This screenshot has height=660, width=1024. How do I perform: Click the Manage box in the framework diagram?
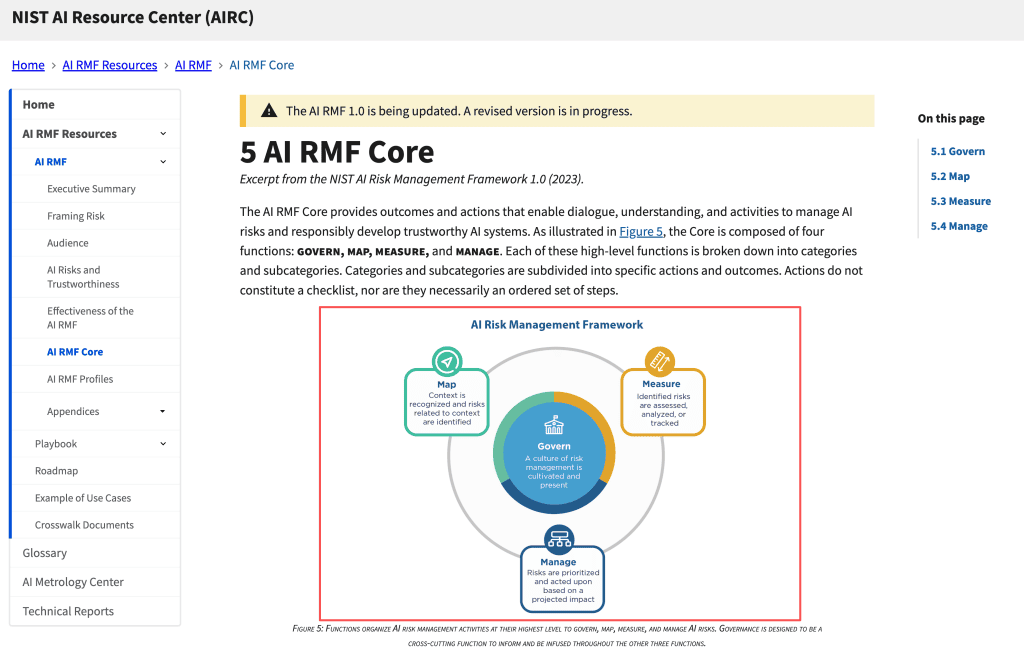click(x=562, y=579)
